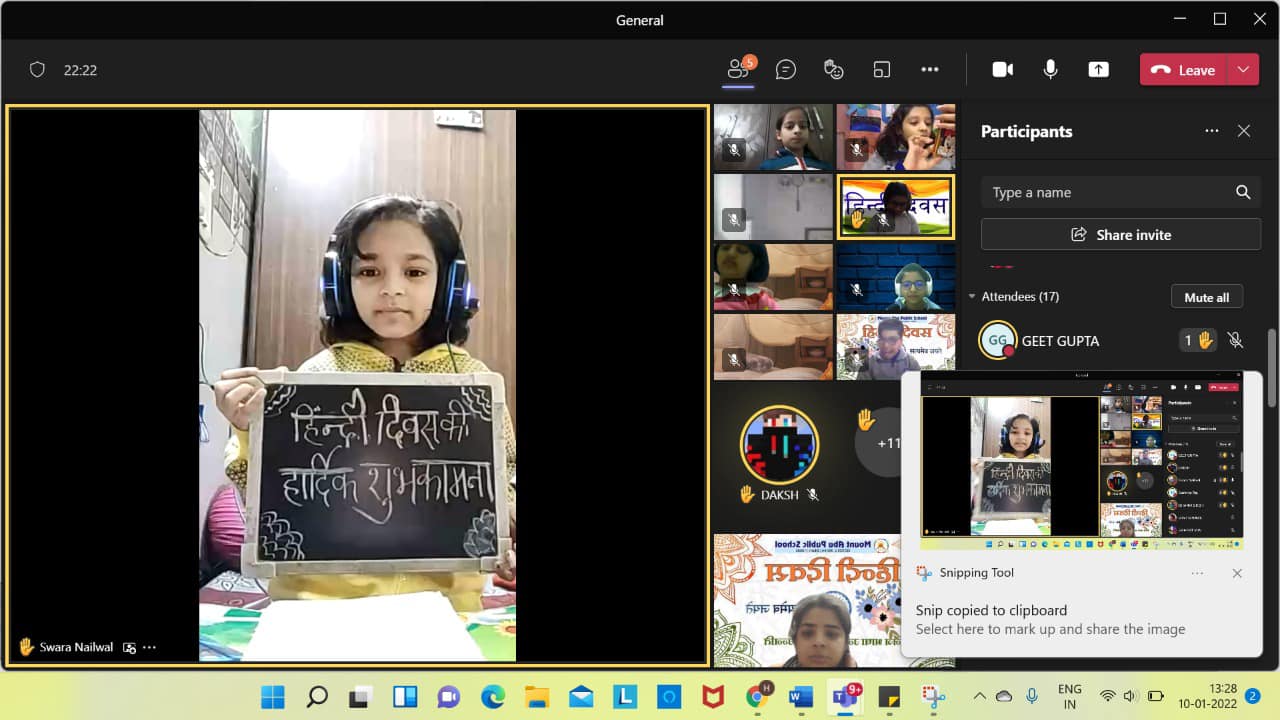Open Microsoft Word from the taskbar
The image size is (1280, 720).
800,696
